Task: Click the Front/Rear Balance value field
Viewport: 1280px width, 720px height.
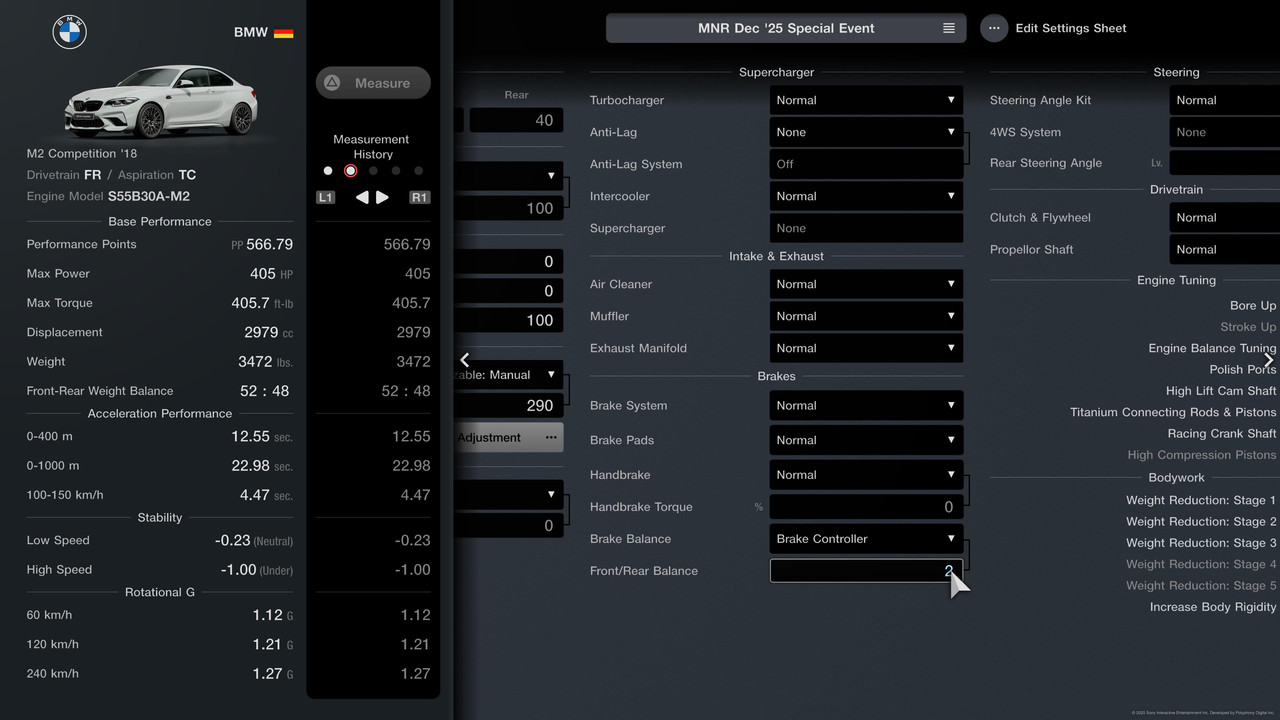Action: (865, 571)
